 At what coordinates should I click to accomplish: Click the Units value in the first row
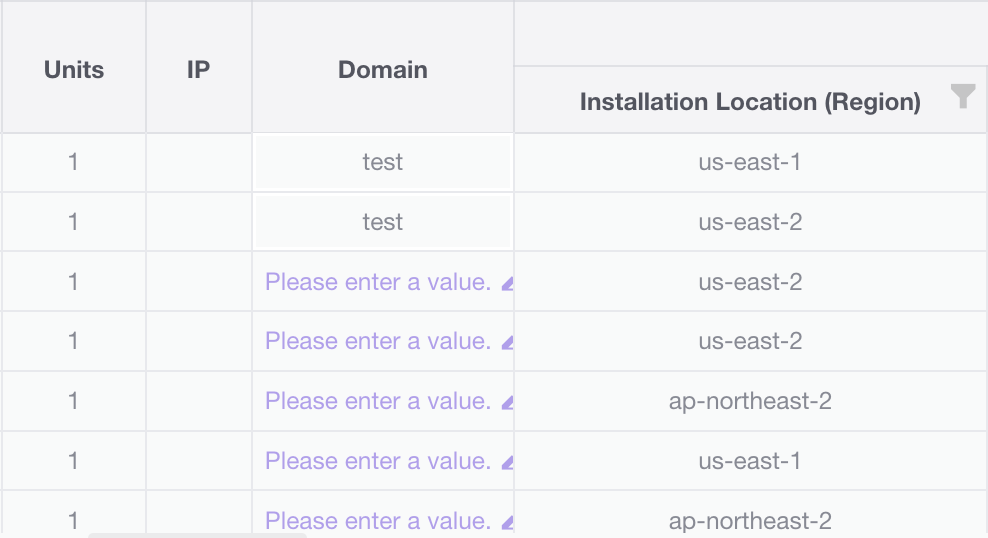pyautogui.click(x=73, y=162)
